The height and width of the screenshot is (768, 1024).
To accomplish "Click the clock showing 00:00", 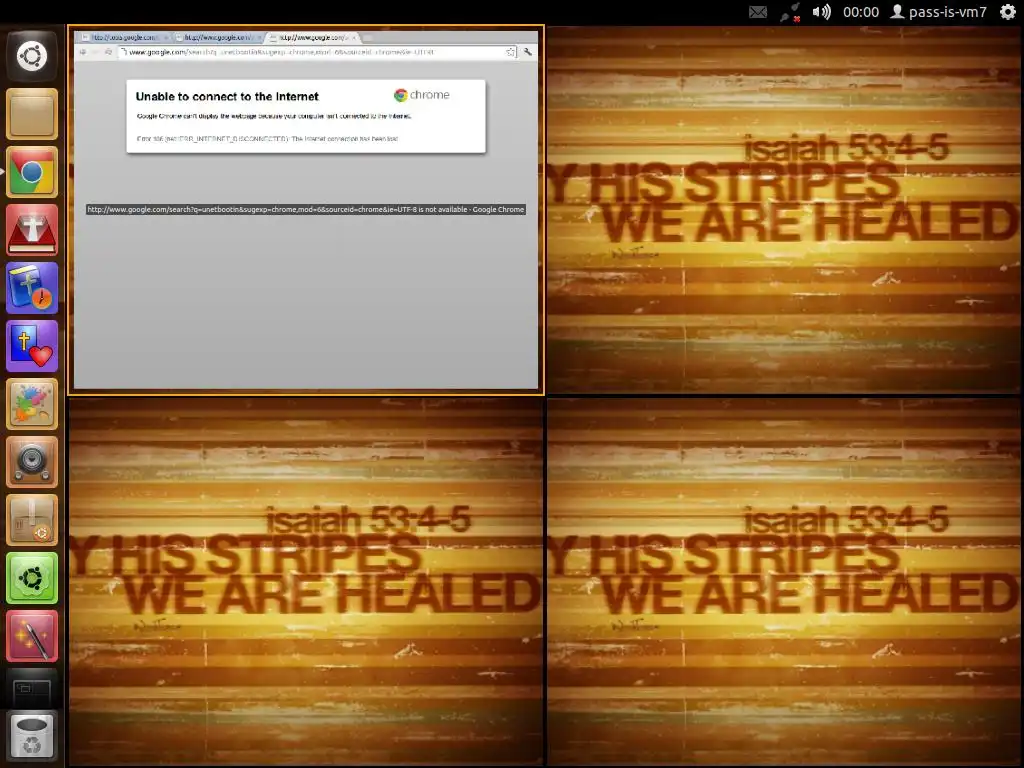I will point(861,12).
